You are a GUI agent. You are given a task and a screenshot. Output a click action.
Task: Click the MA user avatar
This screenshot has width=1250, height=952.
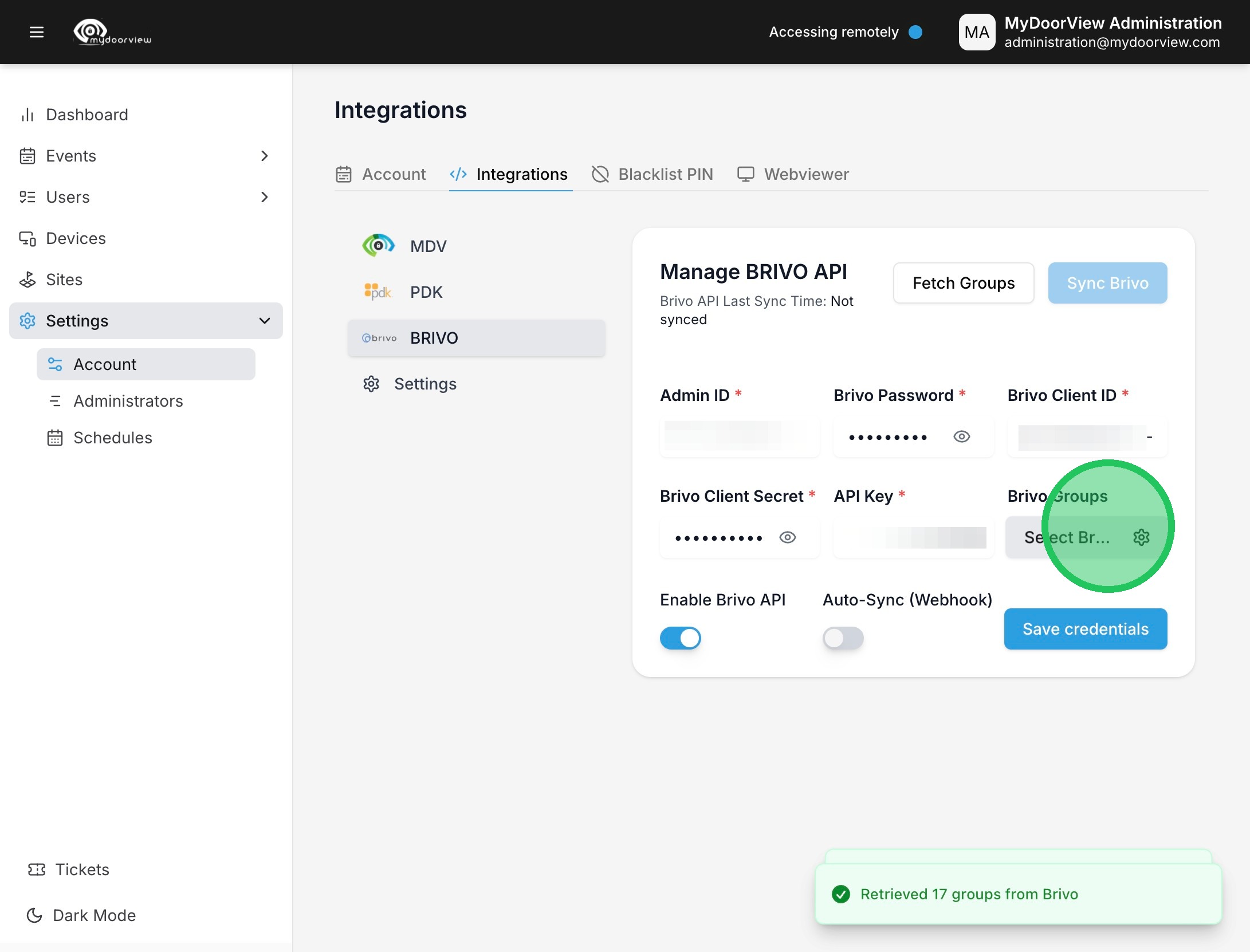977,32
